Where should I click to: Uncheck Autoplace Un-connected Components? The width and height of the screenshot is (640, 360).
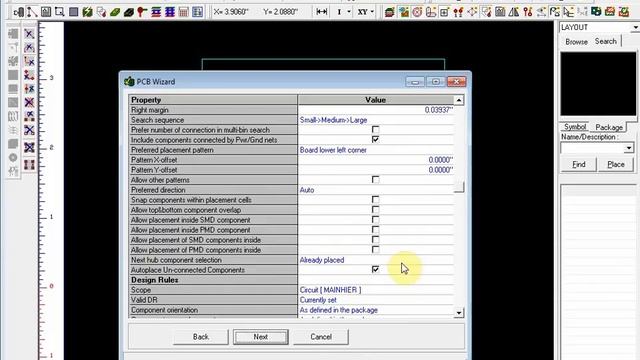pyautogui.click(x=376, y=269)
